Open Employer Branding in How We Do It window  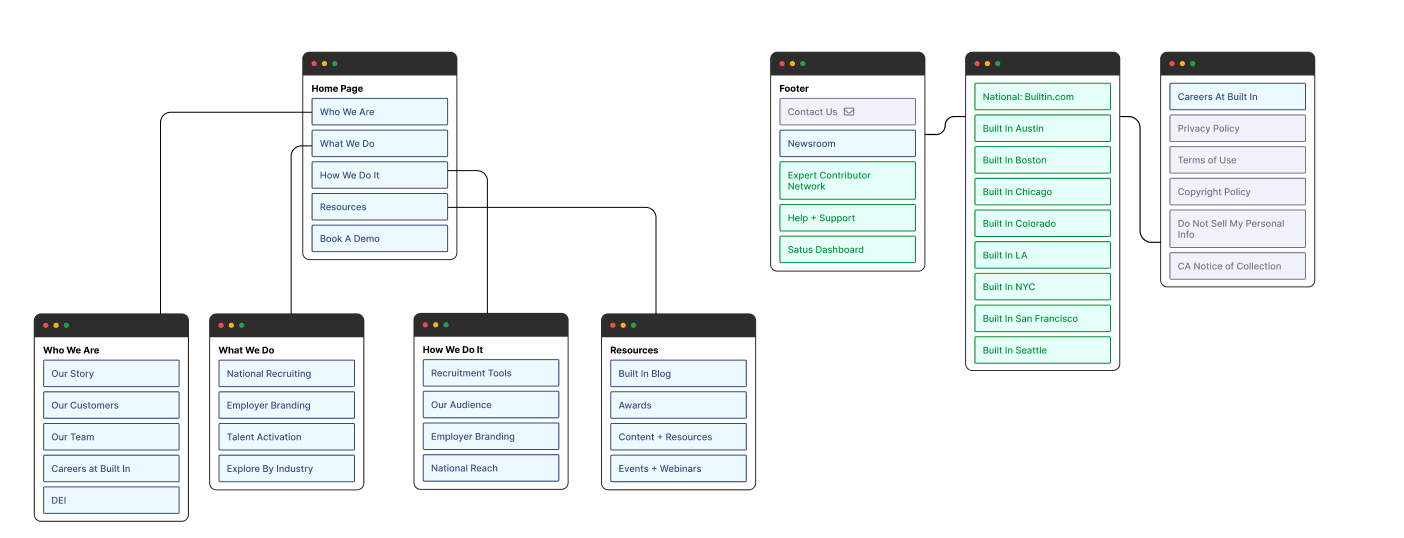(x=491, y=436)
